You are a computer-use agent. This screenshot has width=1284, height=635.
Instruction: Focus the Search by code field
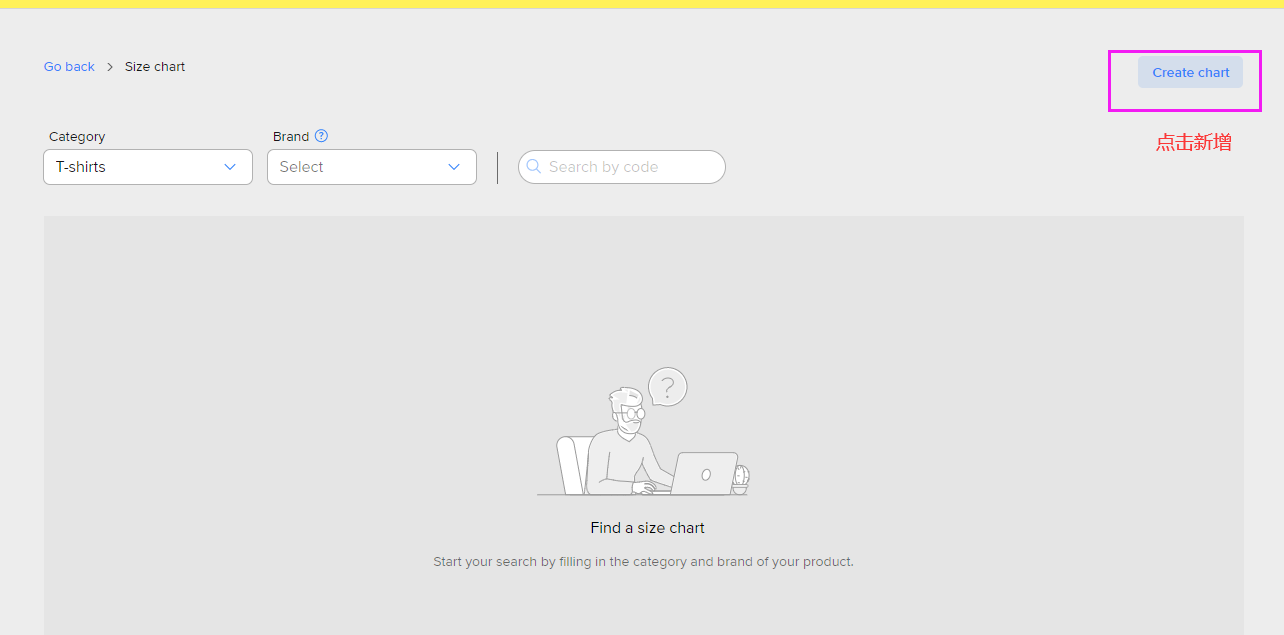(622, 167)
